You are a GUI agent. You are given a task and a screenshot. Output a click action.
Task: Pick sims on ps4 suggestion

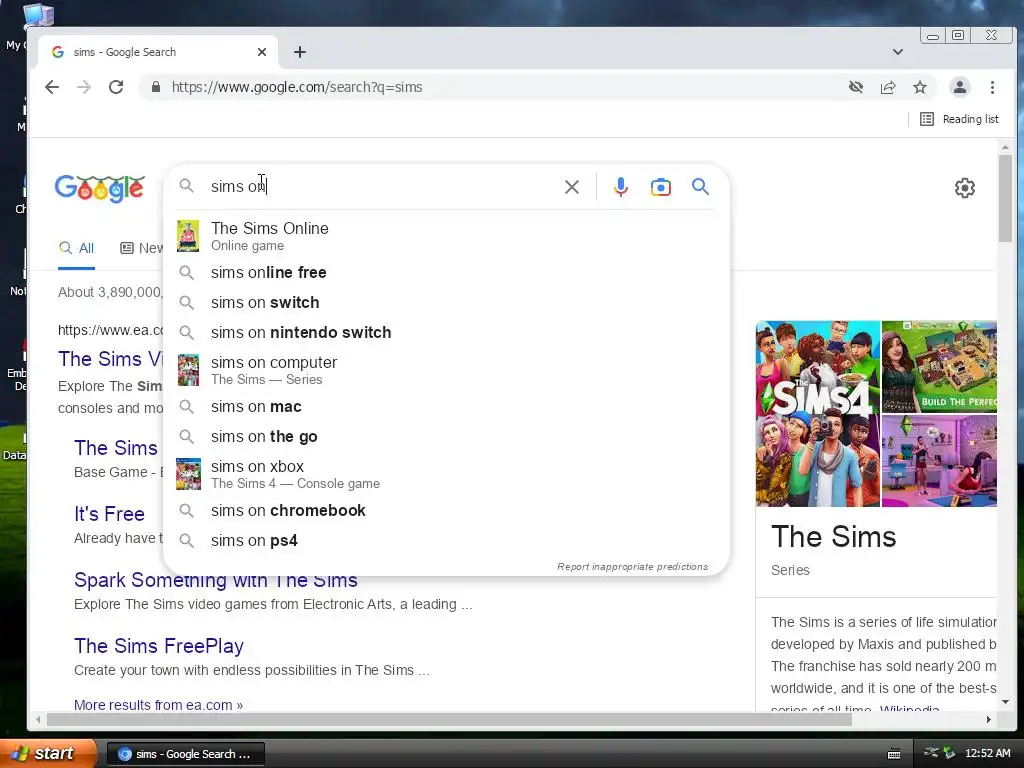click(x=446, y=541)
